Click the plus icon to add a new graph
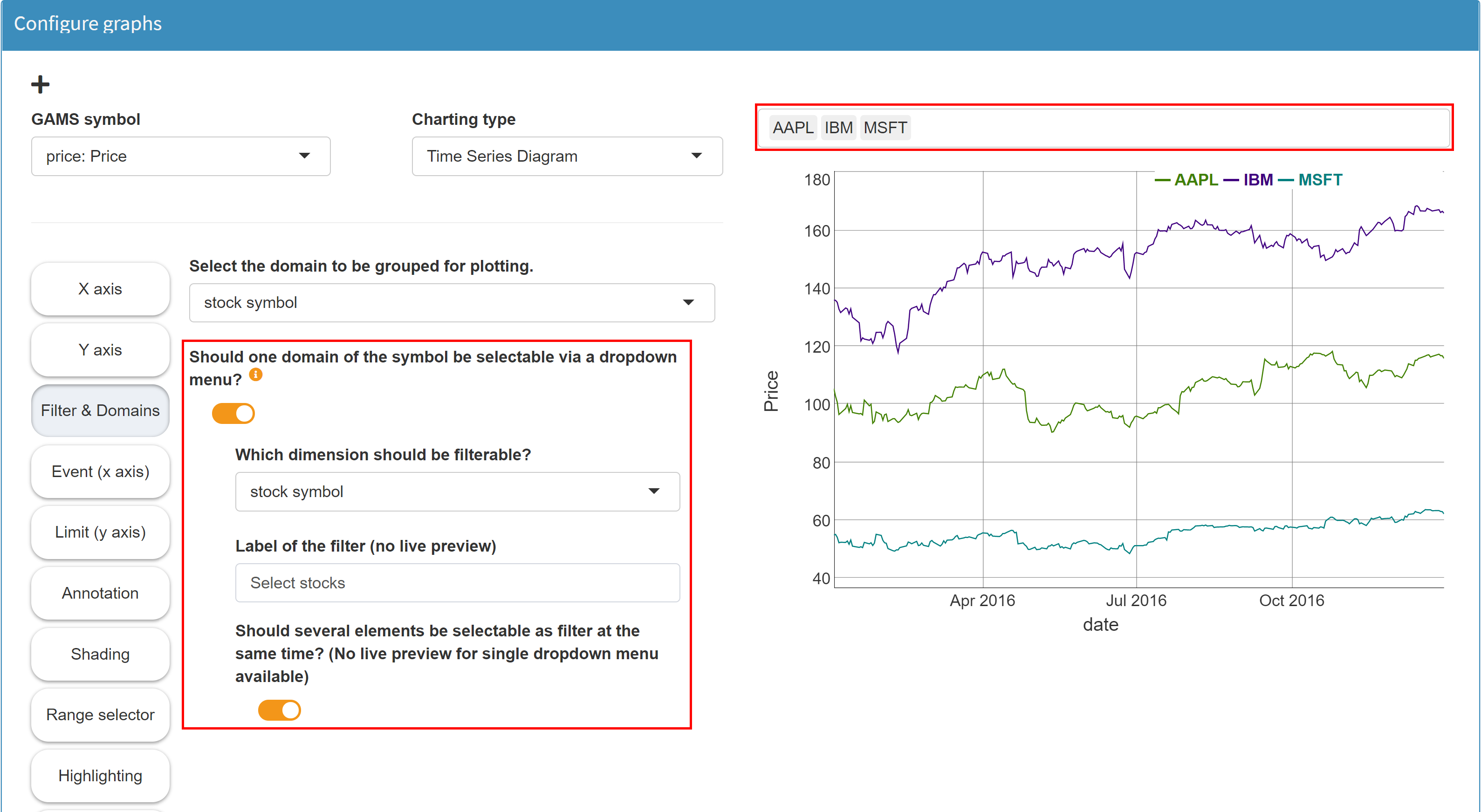The width and height of the screenshot is (1481, 812). point(40,84)
